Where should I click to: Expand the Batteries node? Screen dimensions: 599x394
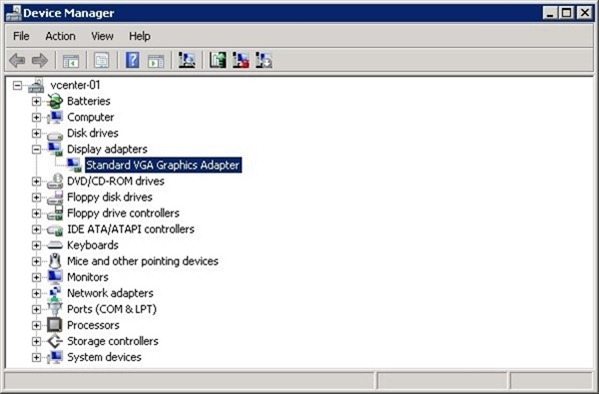point(36,101)
